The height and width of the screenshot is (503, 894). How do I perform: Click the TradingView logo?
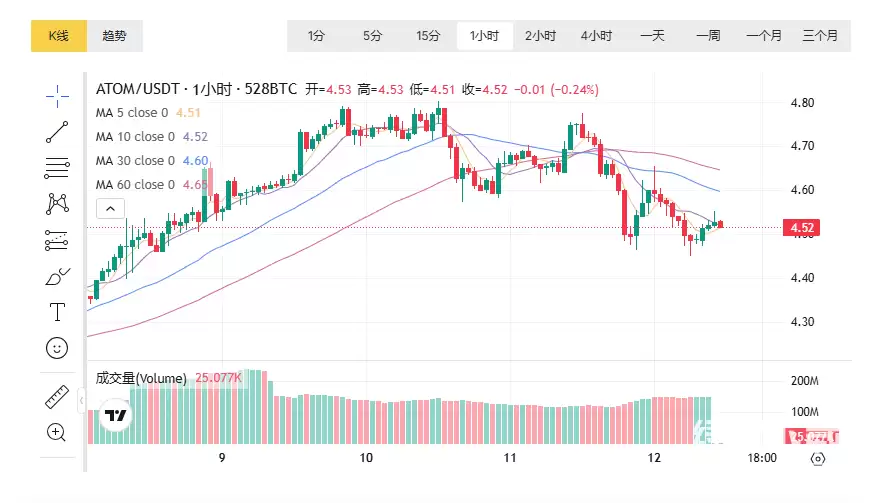coord(115,416)
